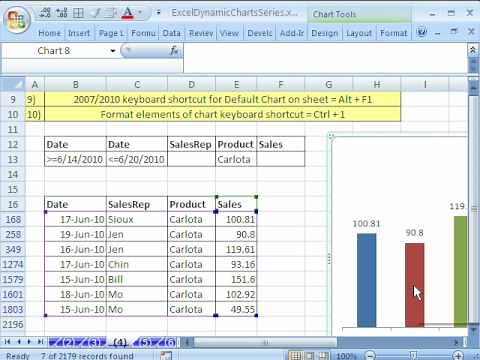
Task: Open the Chart Tools Format tab
Action: point(394,33)
